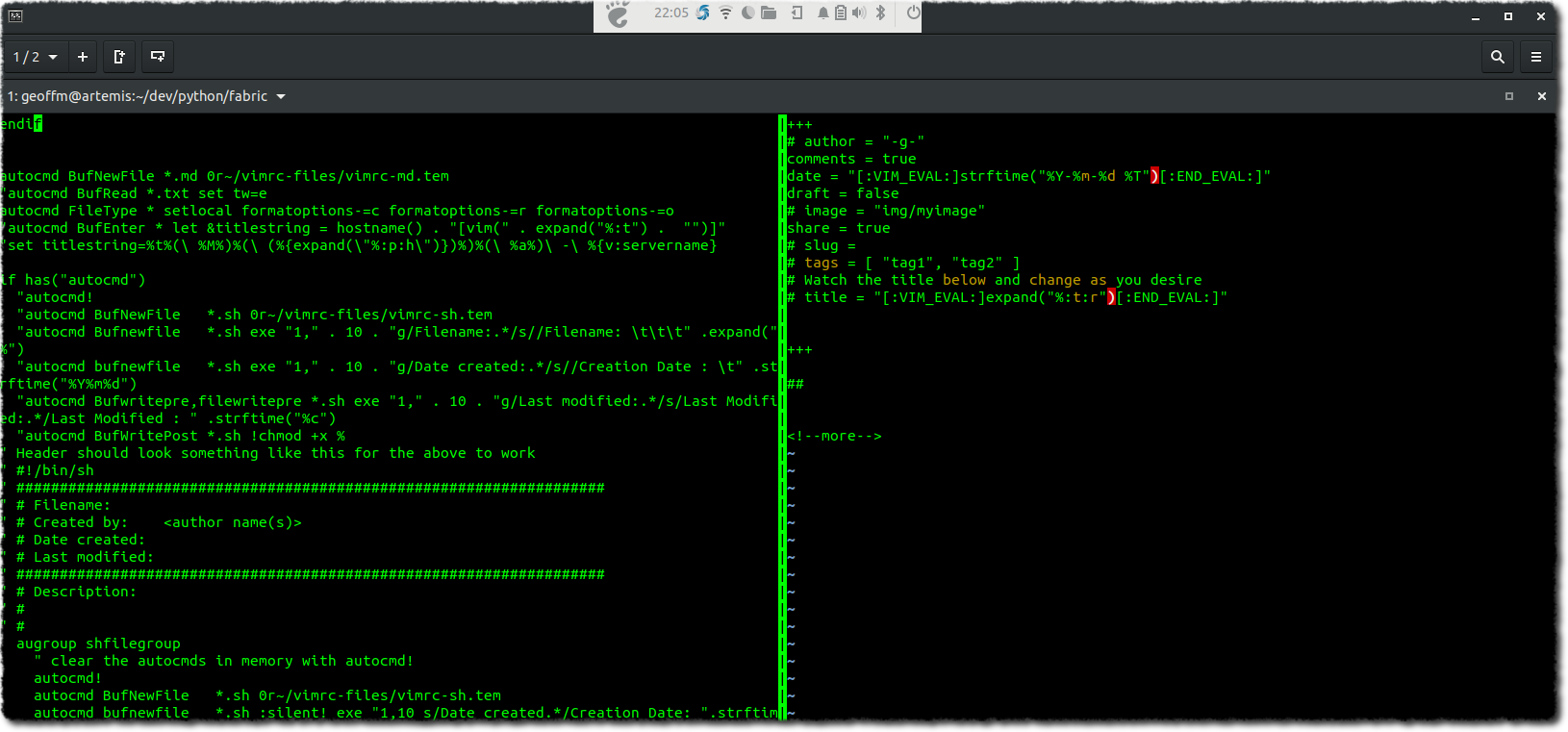The image size is (1568, 732).
Task: Maximize the terminal pane
Action: pos(1509,96)
